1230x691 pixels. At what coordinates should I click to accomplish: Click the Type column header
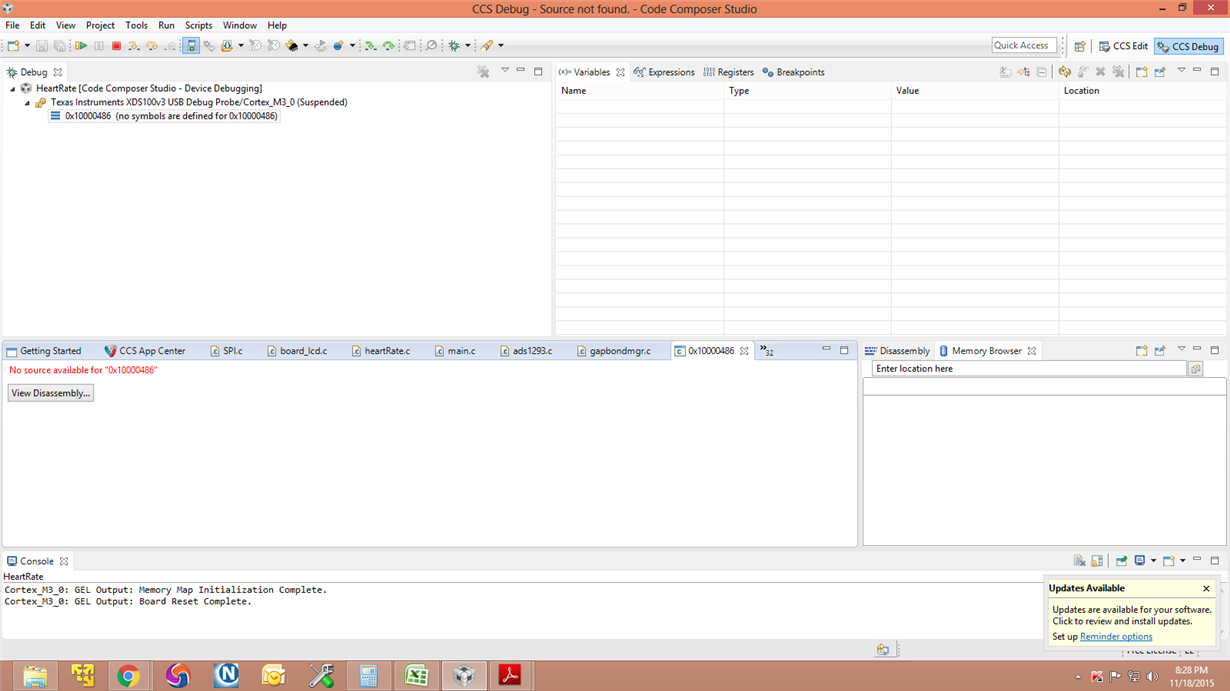807,91
